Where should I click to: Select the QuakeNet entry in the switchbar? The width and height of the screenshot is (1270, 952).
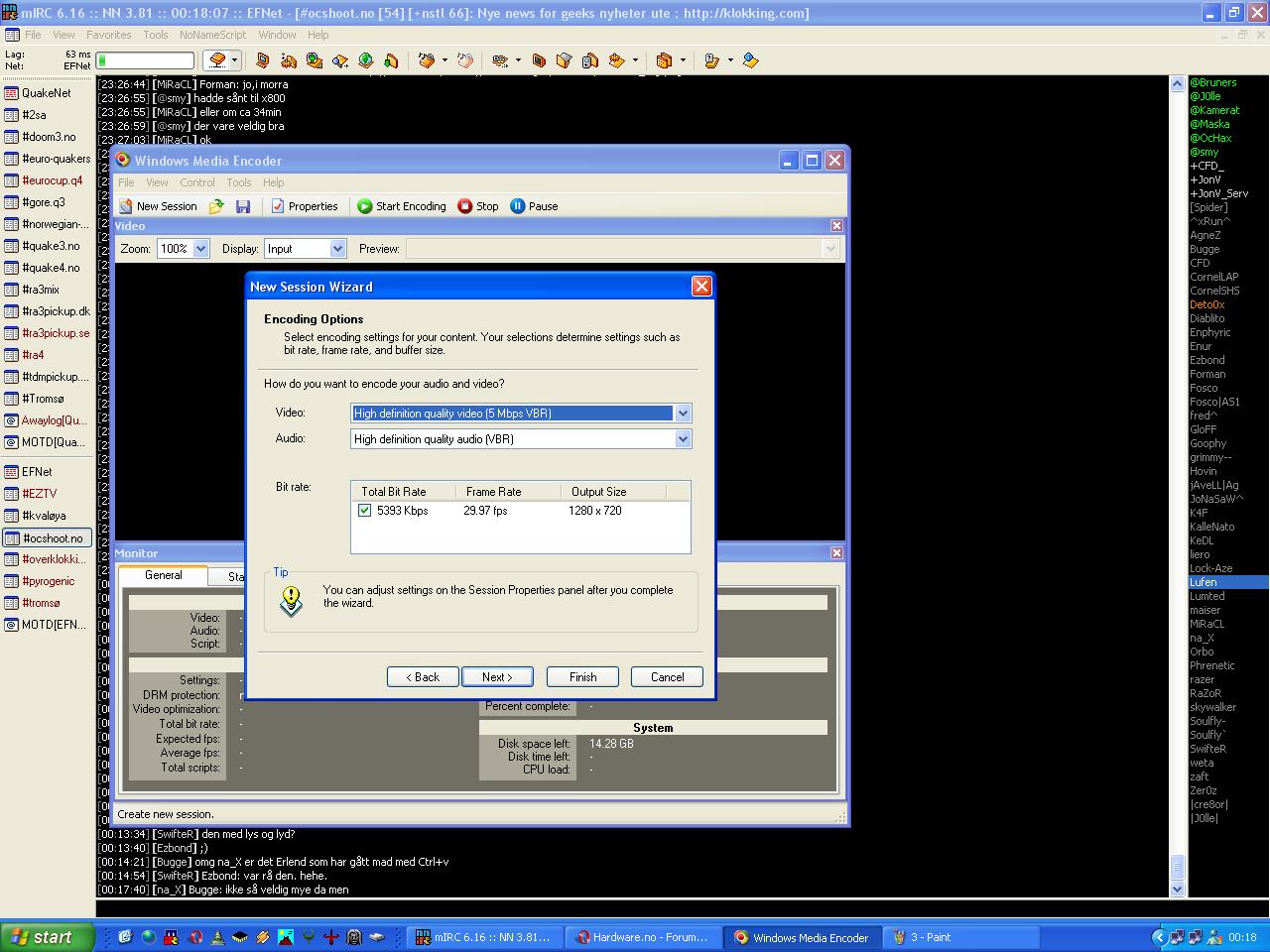tap(47, 93)
